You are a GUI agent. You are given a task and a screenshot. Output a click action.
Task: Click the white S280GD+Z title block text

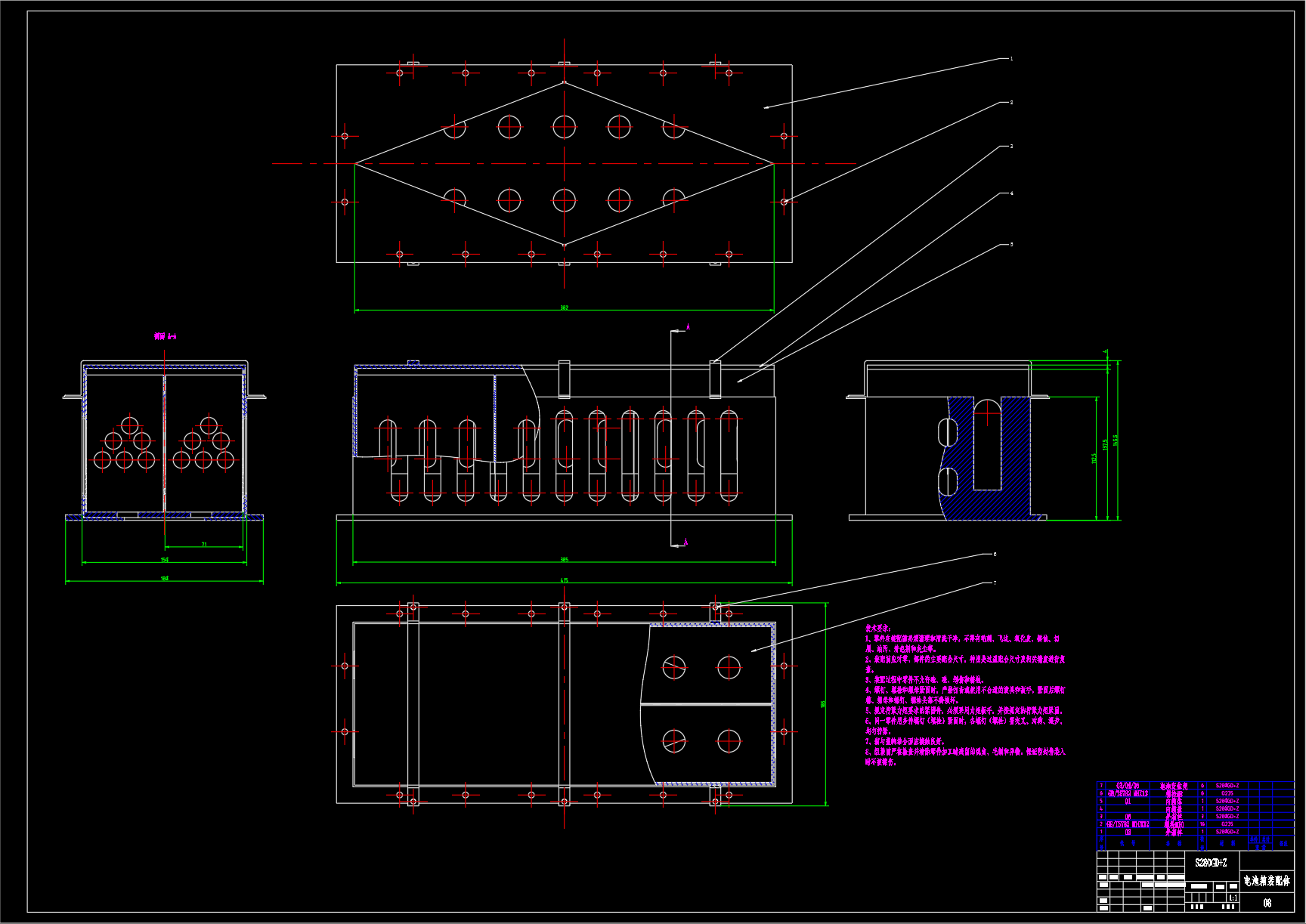point(1211,863)
